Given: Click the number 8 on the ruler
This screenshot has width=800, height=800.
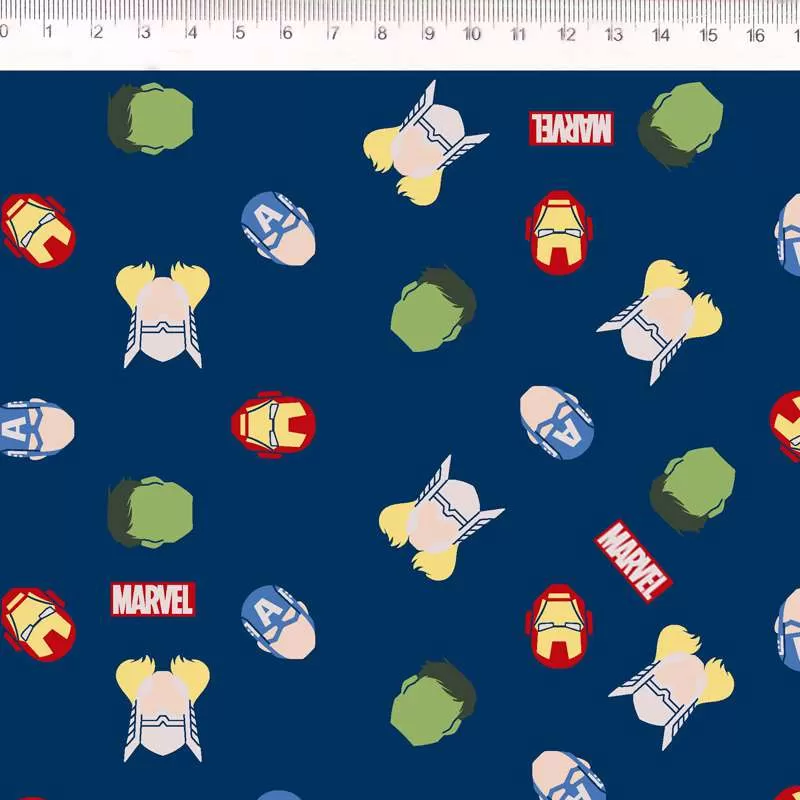Looking at the screenshot, I should pos(381,34).
